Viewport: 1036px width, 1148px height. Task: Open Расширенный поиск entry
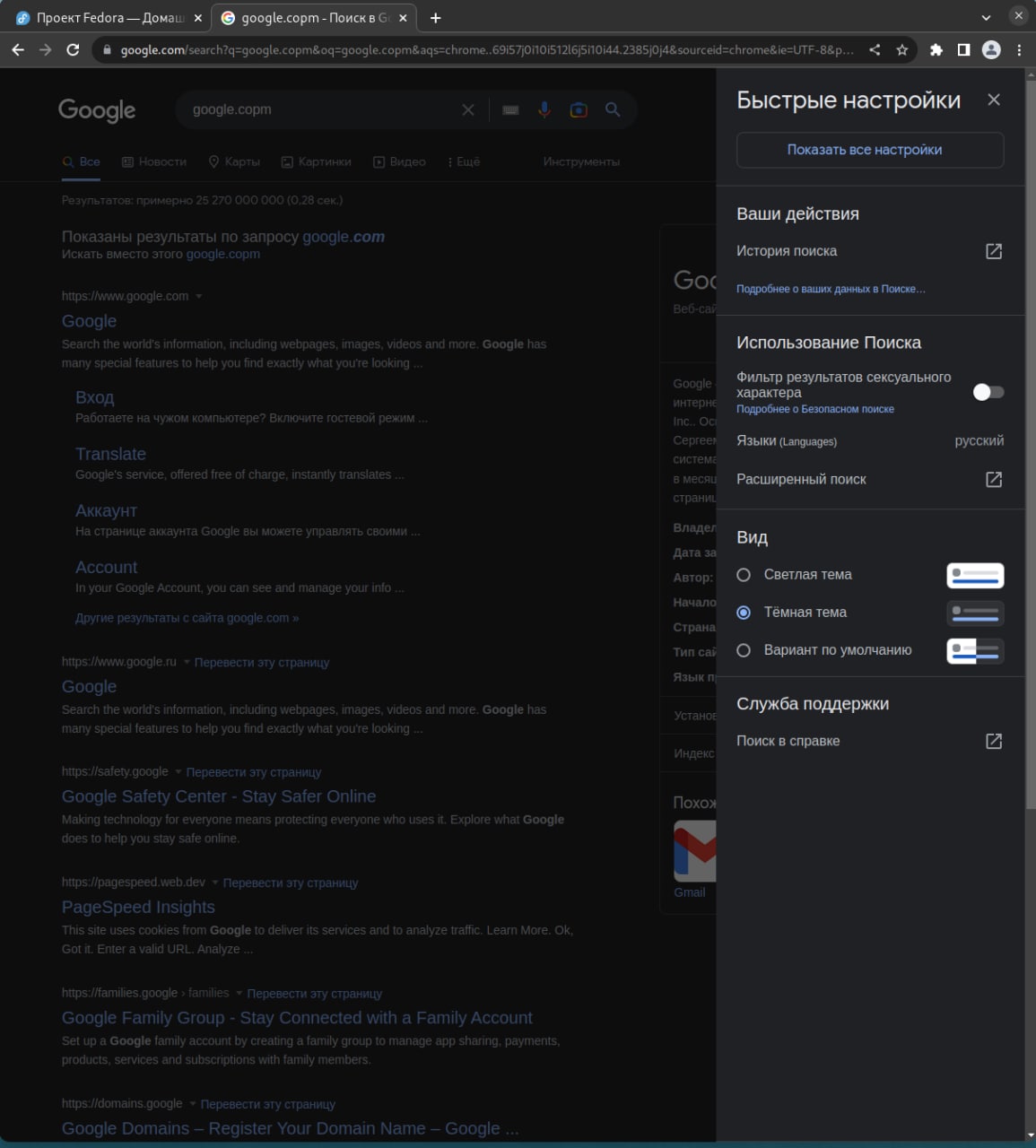pyautogui.click(x=801, y=479)
